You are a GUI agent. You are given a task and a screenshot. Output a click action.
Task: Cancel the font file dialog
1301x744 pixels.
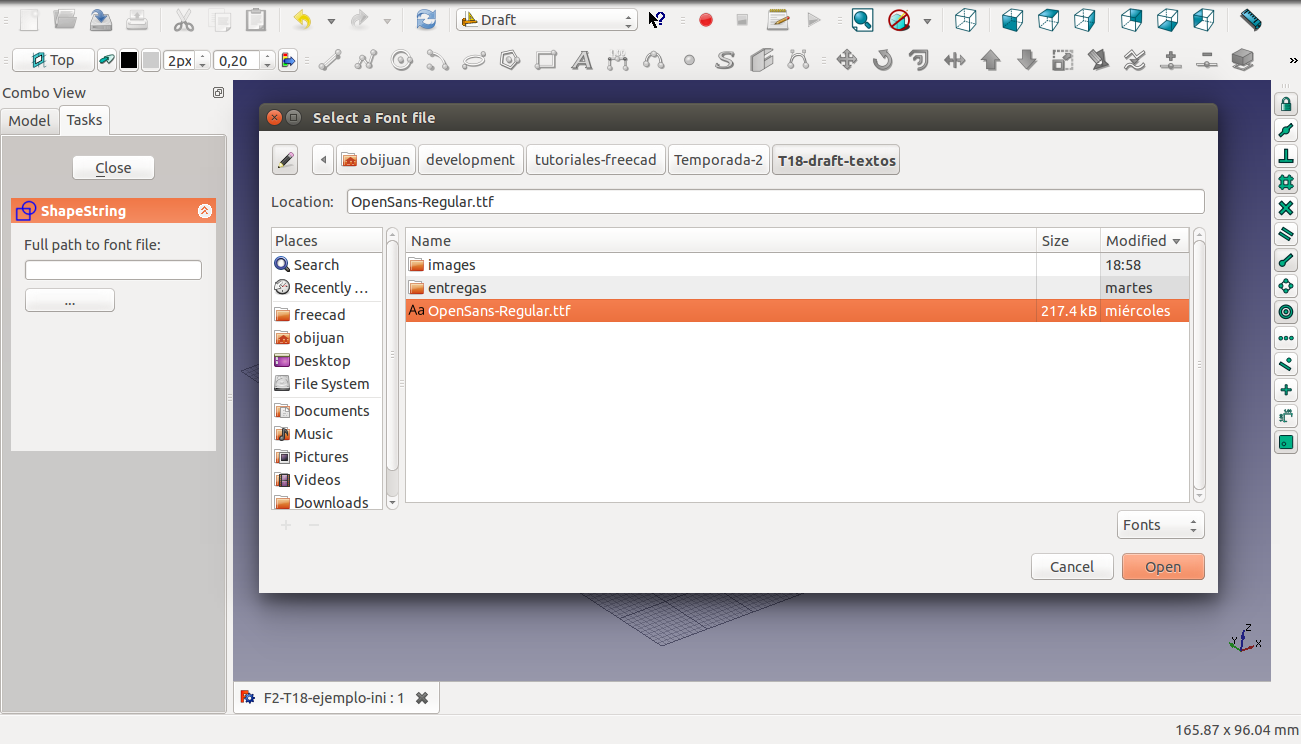pos(1071,567)
